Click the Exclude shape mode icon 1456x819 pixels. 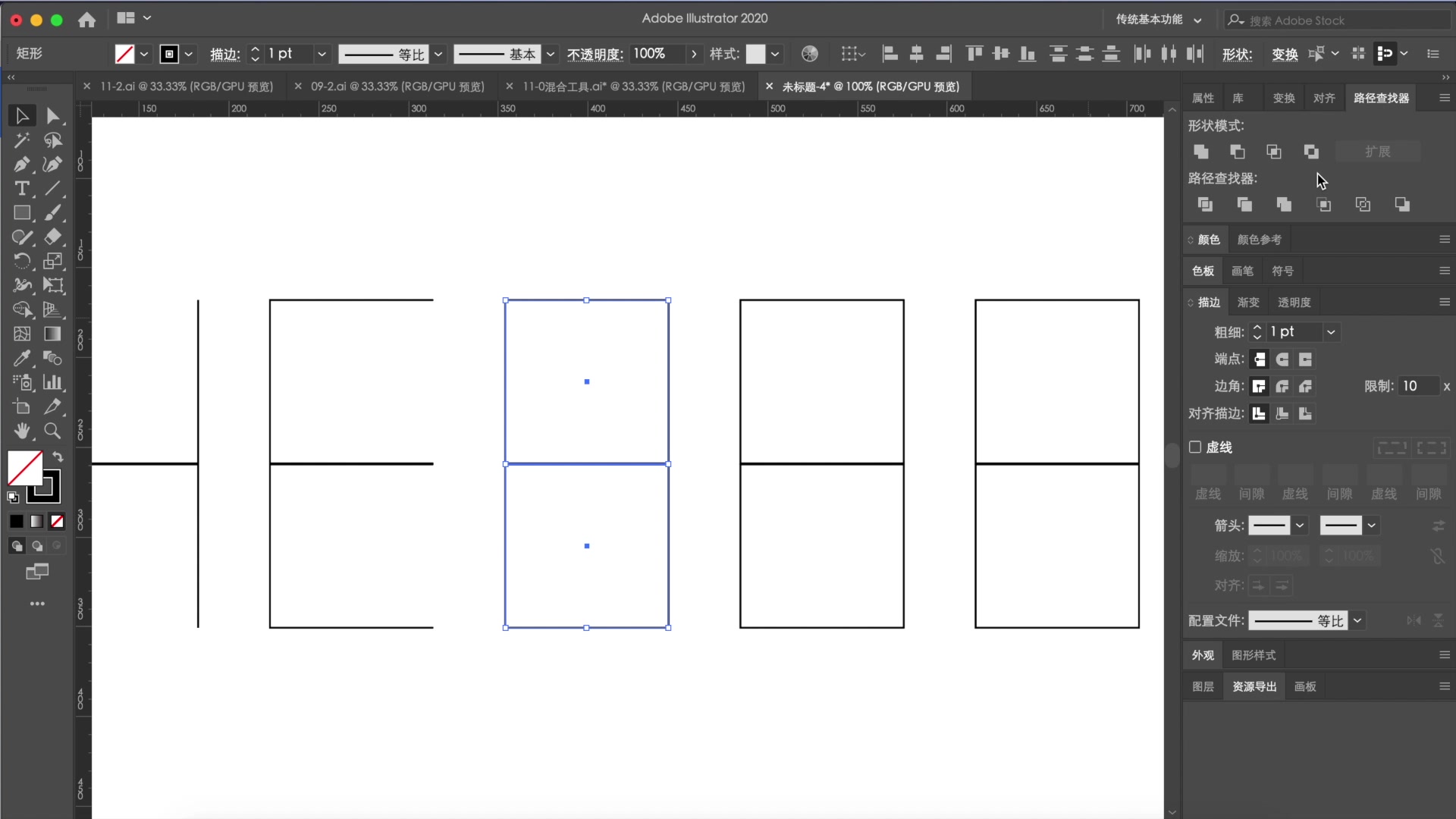1311,152
